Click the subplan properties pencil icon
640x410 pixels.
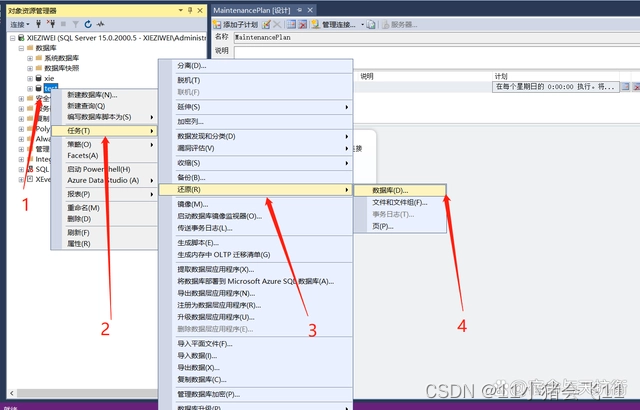pos(266,25)
